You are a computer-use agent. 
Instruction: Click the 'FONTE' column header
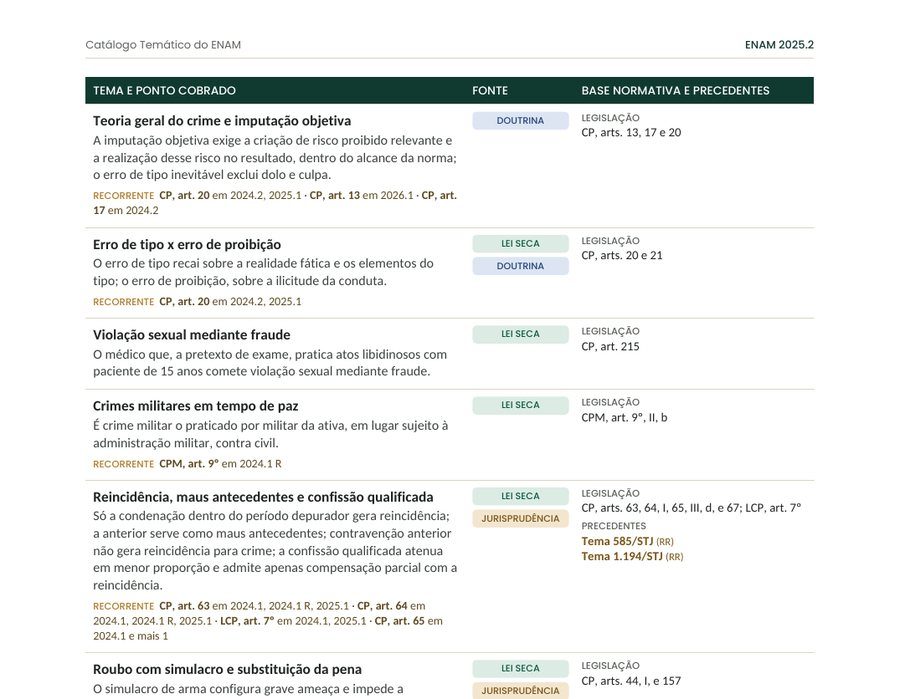tap(490, 91)
